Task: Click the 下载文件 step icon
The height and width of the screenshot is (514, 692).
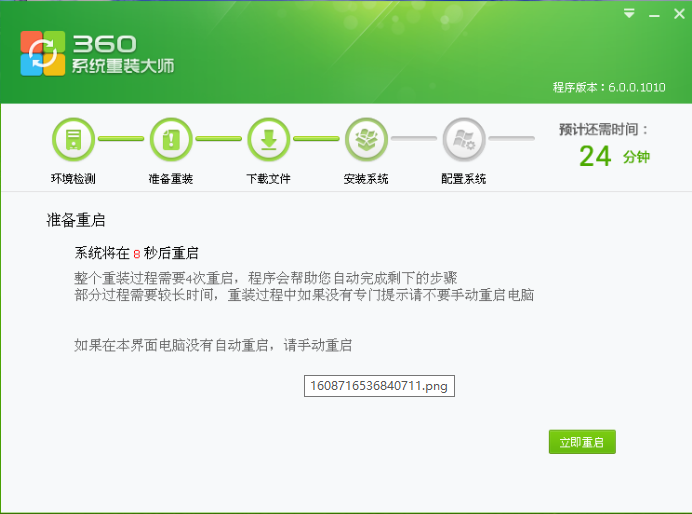Action: click(268, 139)
